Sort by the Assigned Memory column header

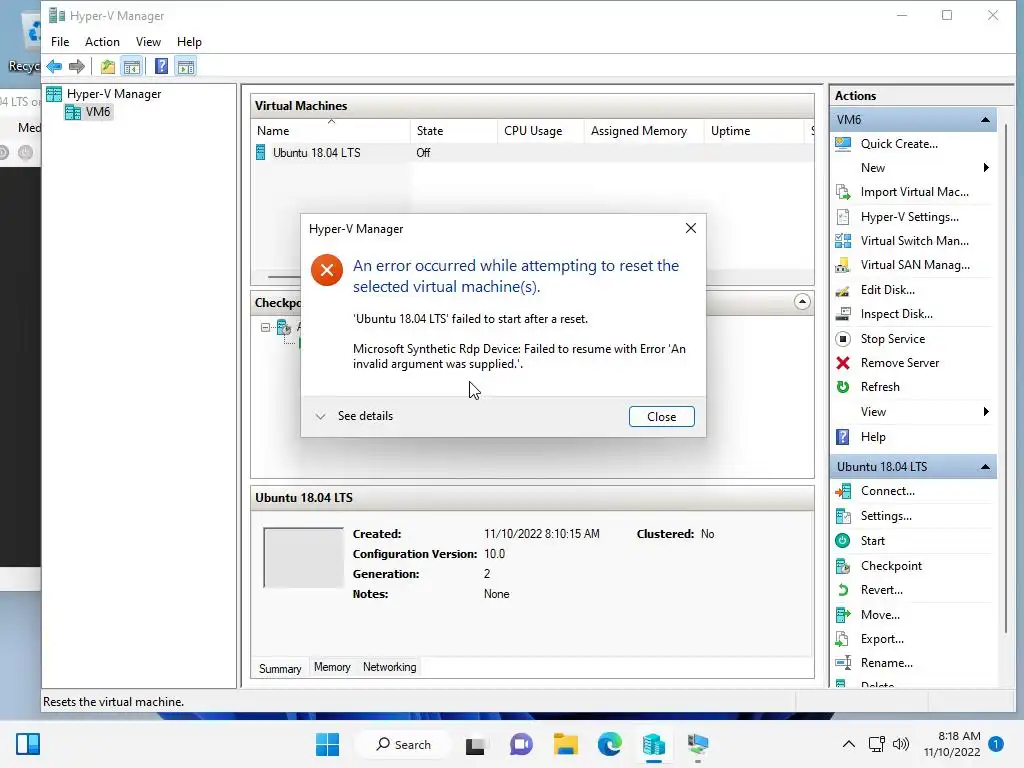(644, 131)
